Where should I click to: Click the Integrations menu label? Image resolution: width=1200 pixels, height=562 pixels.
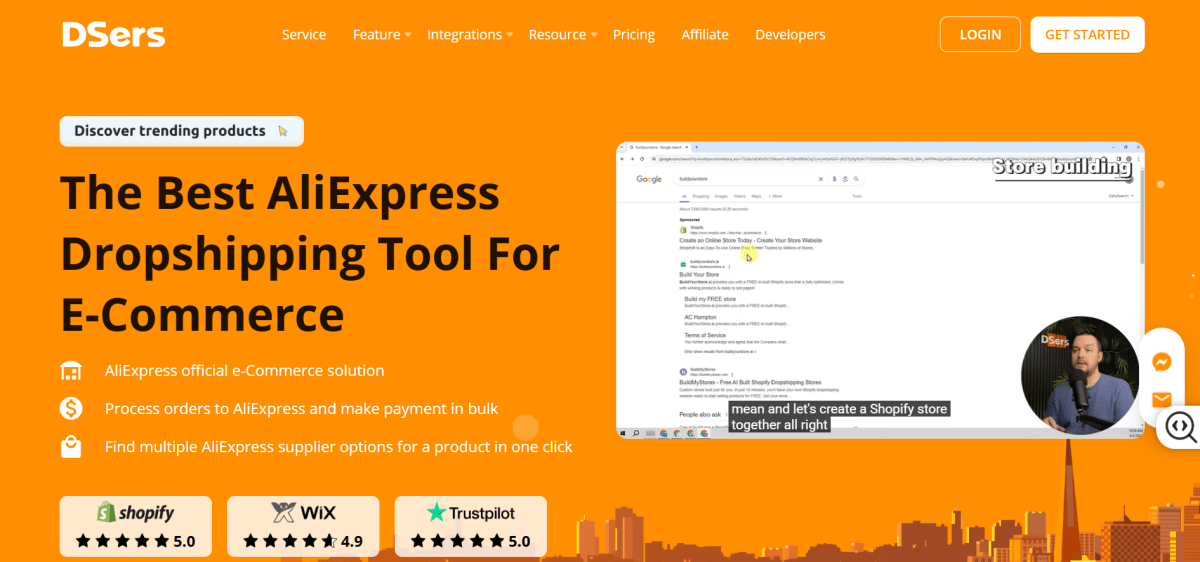click(x=464, y=34)
